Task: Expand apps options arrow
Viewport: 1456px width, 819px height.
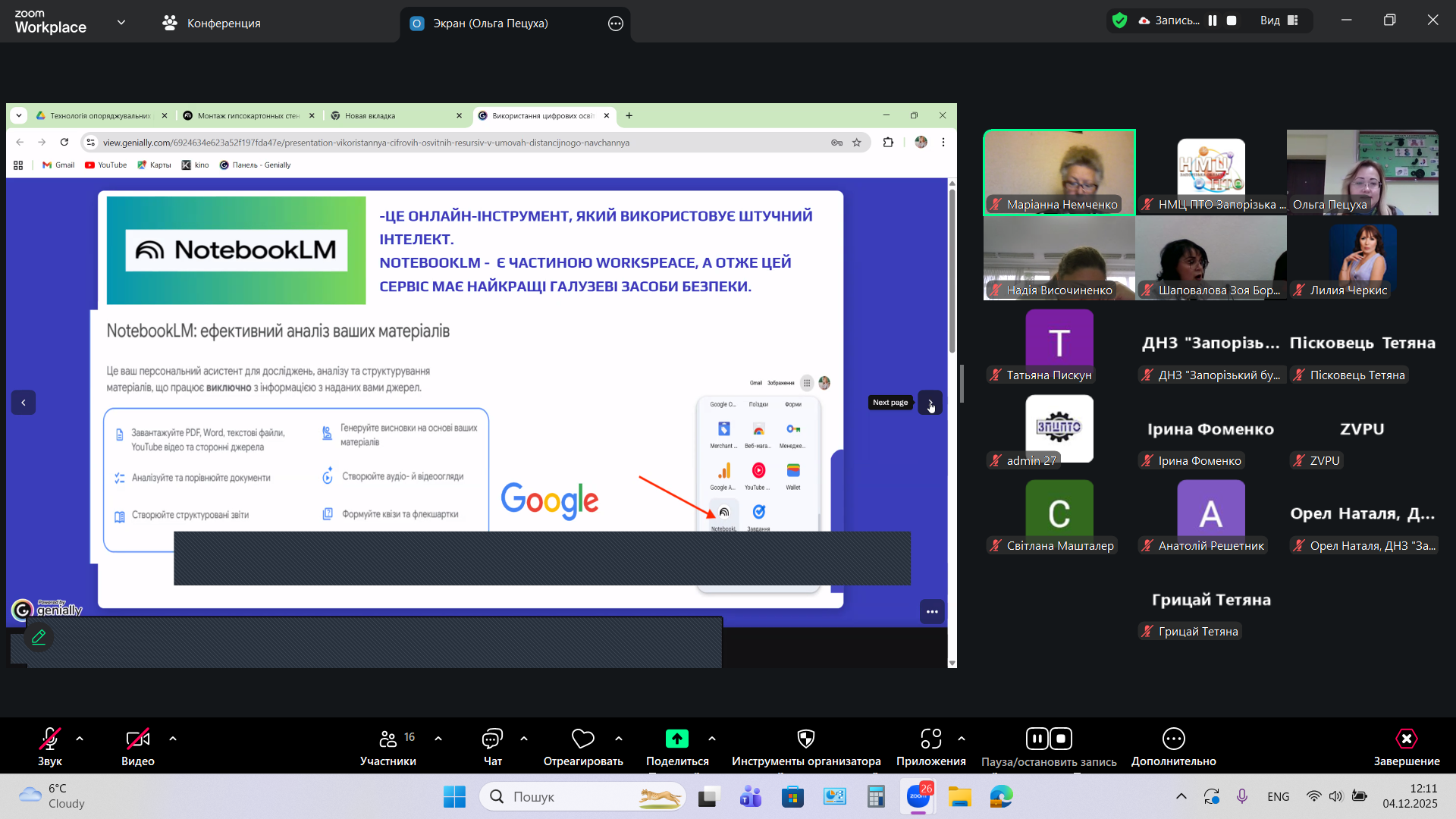Action: (x=962, y=739)
